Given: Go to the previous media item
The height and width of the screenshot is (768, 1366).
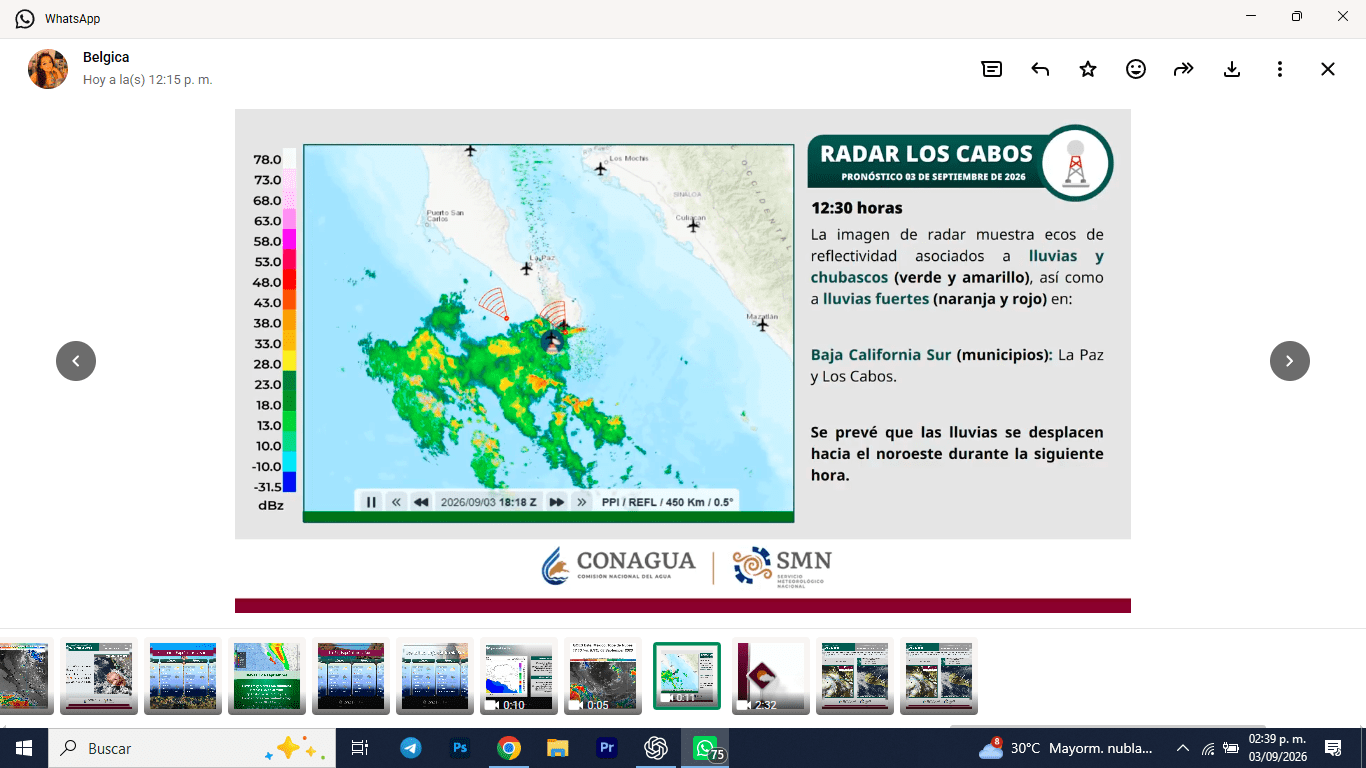Looking at the screenshot, I should click(x=76, y=361).
